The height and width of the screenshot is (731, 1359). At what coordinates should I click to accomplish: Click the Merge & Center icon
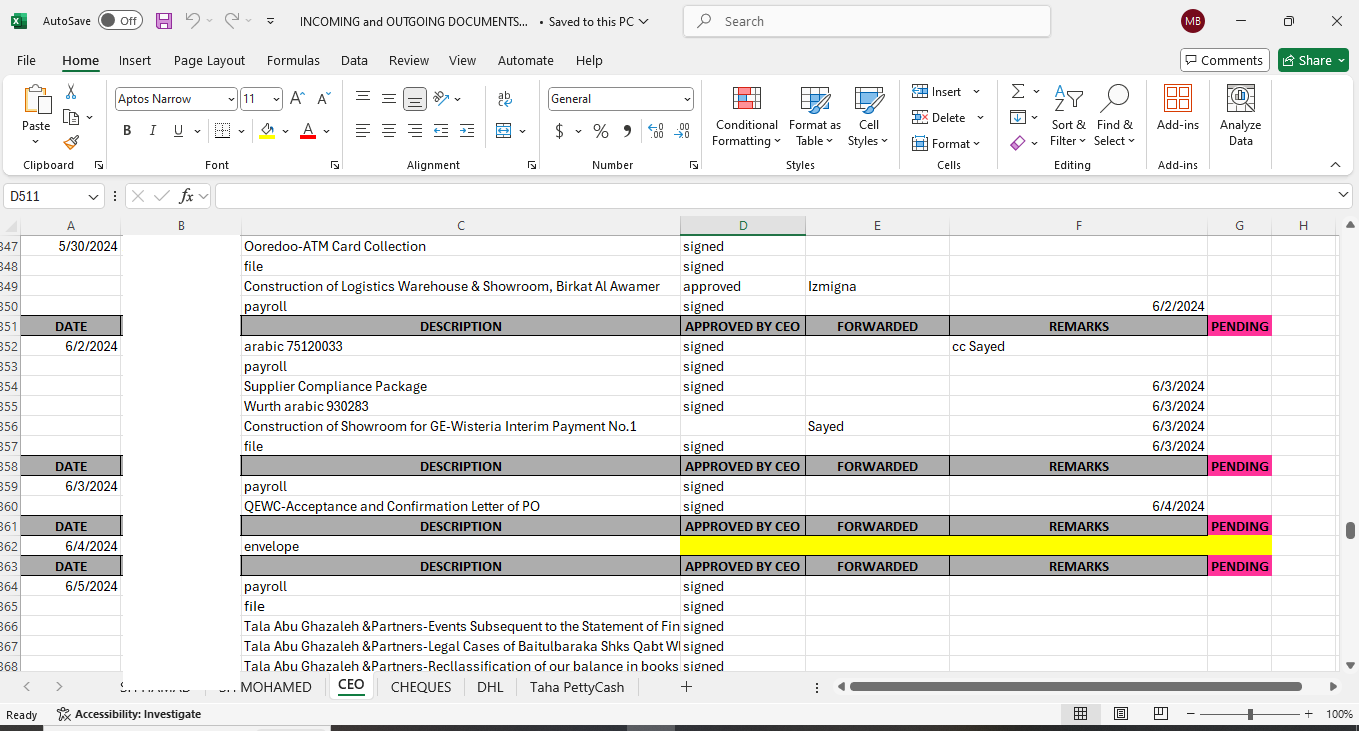(x=504, y=131)
